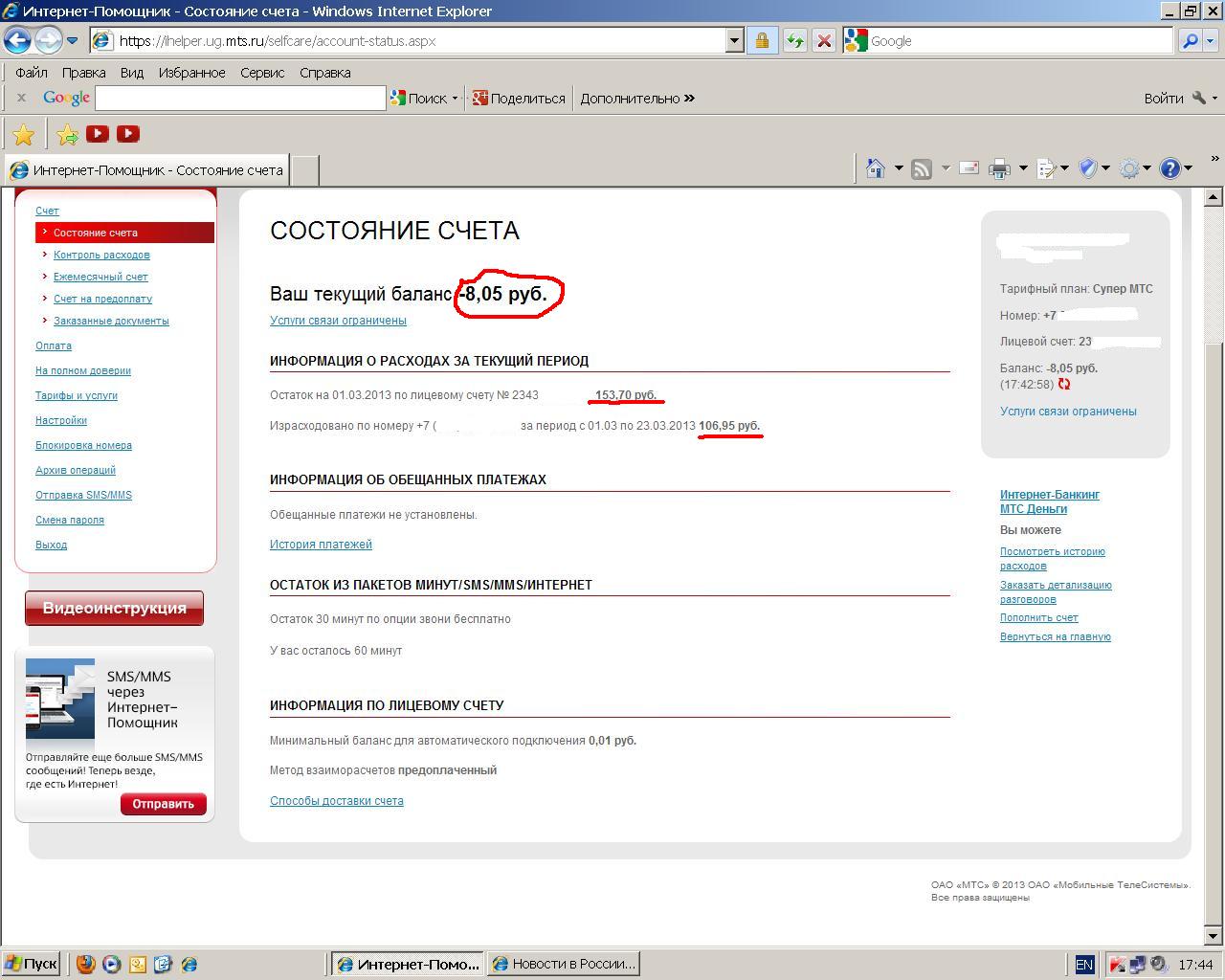Expand the Tools gear dropdown in command bar
This screenshot has height=980, width=1225.
(x=1147, y=169)
